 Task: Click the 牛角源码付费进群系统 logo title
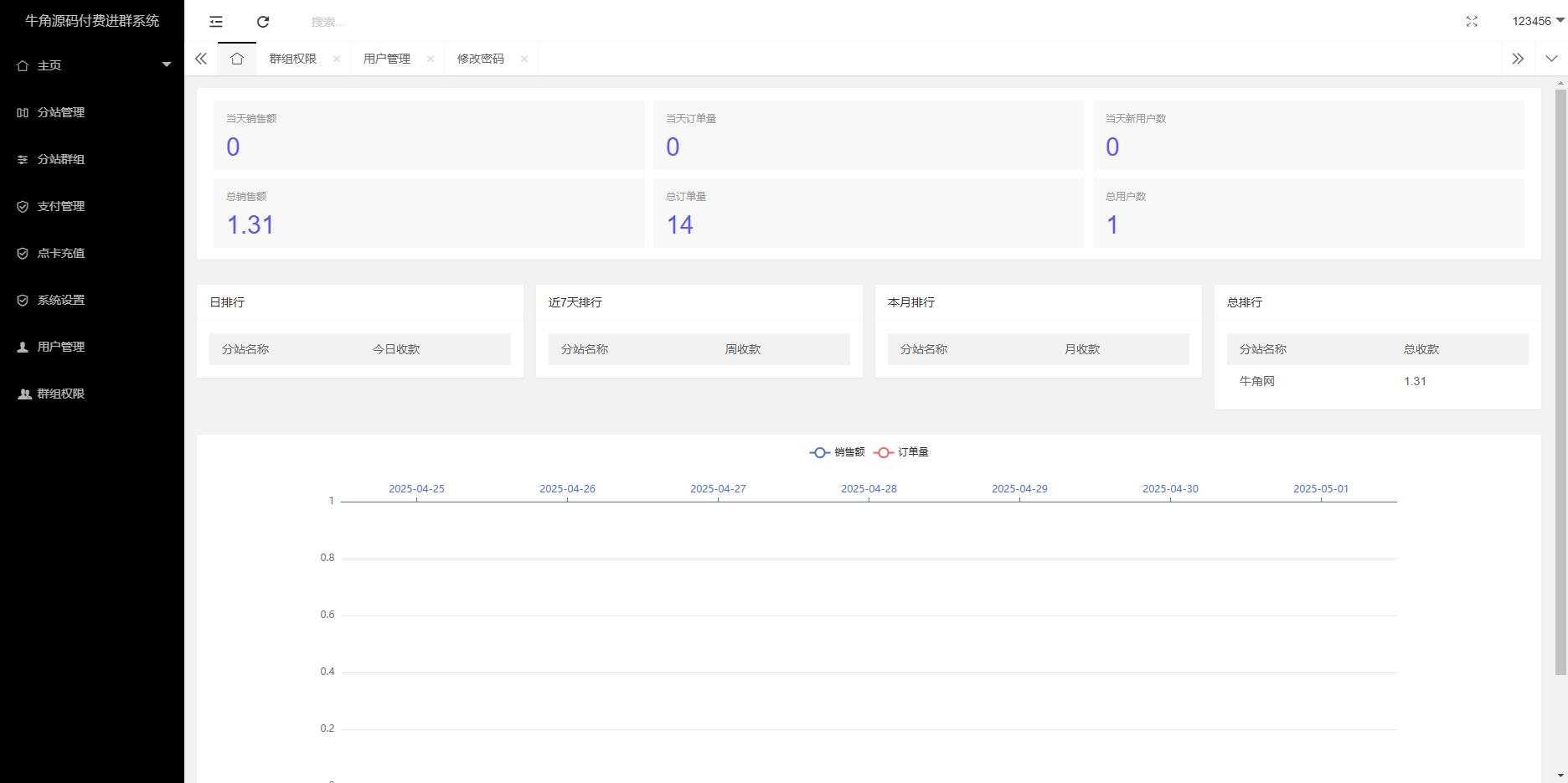[92, 21]
